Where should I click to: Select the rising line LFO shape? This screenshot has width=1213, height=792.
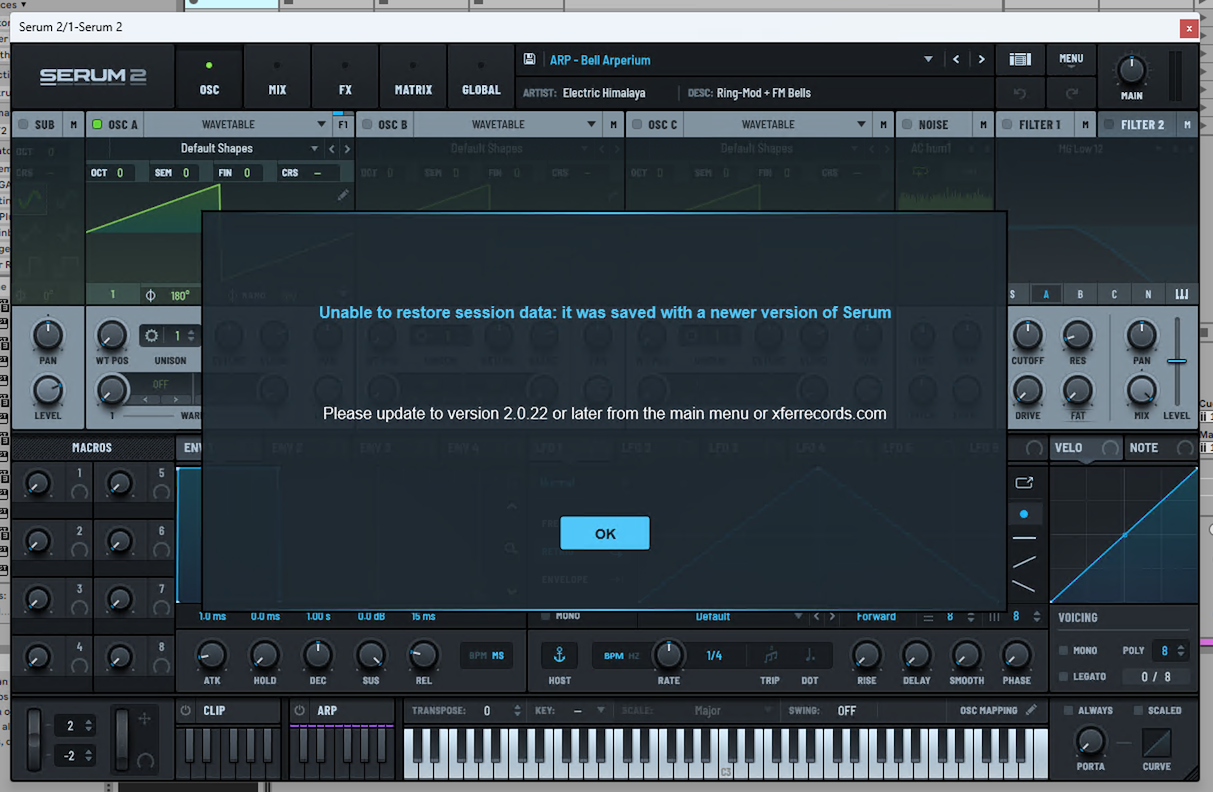[1024, 562]
